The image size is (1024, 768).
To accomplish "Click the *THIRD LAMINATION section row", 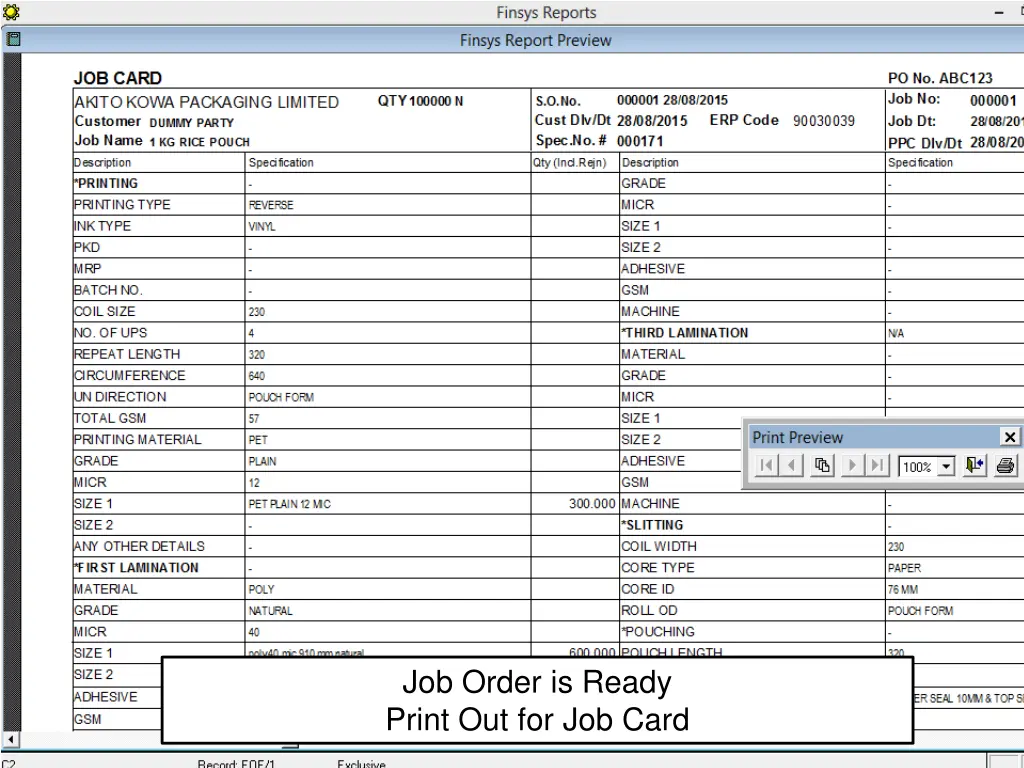I will [x=684, y=333].
